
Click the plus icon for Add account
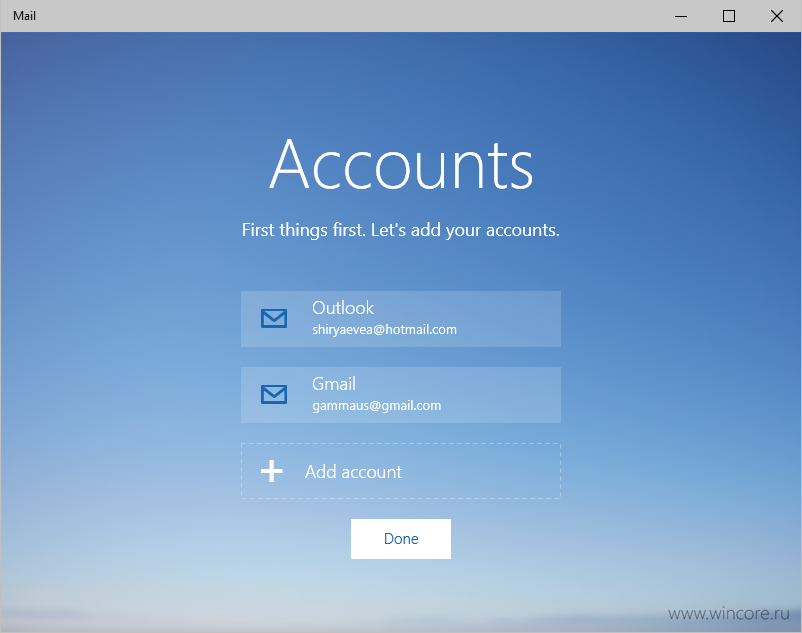click(x=272, y=471)
